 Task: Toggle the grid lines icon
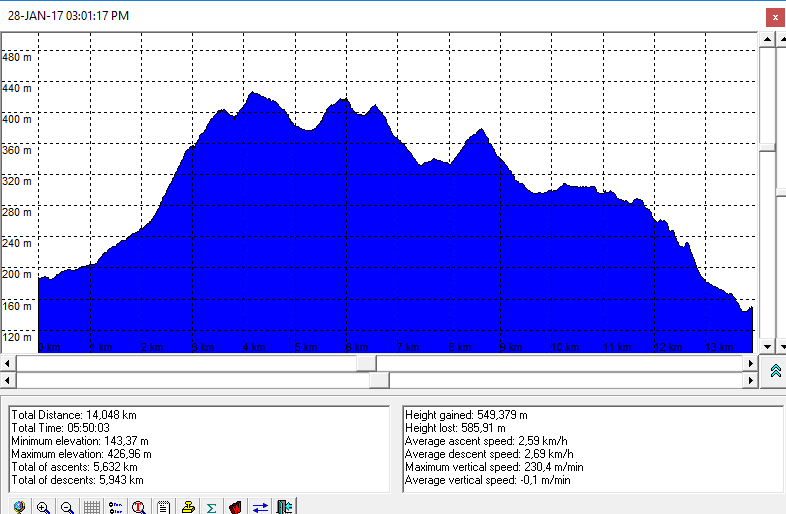[91, 506]
